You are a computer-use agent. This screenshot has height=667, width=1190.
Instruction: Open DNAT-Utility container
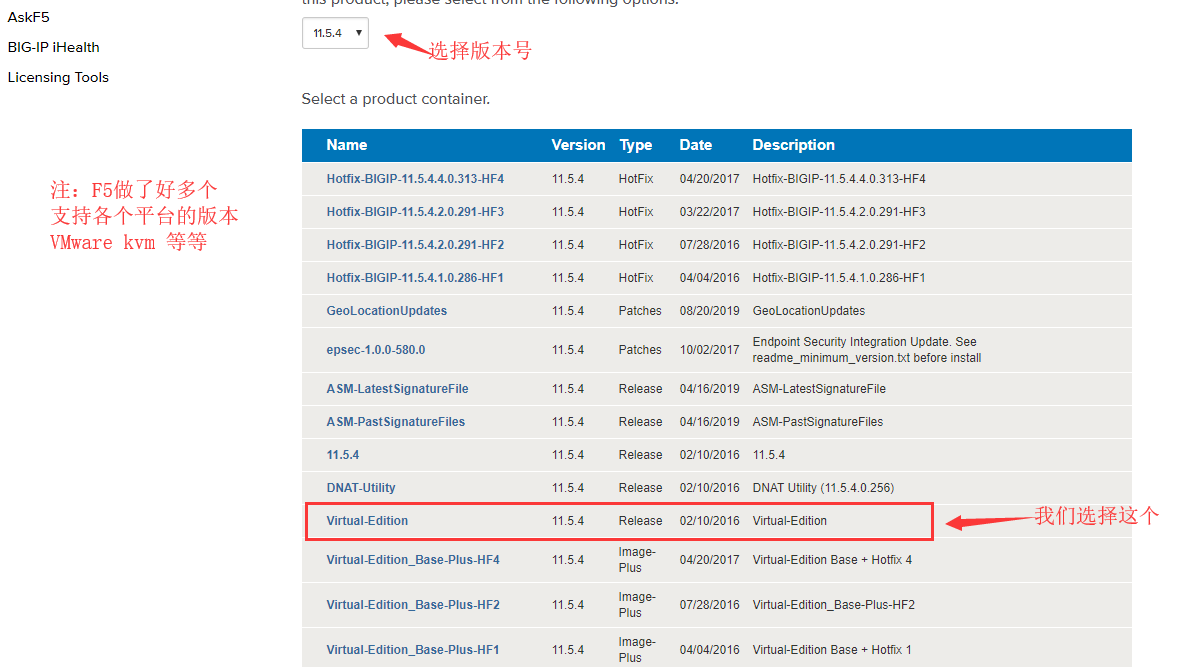(x=360, y=488)
